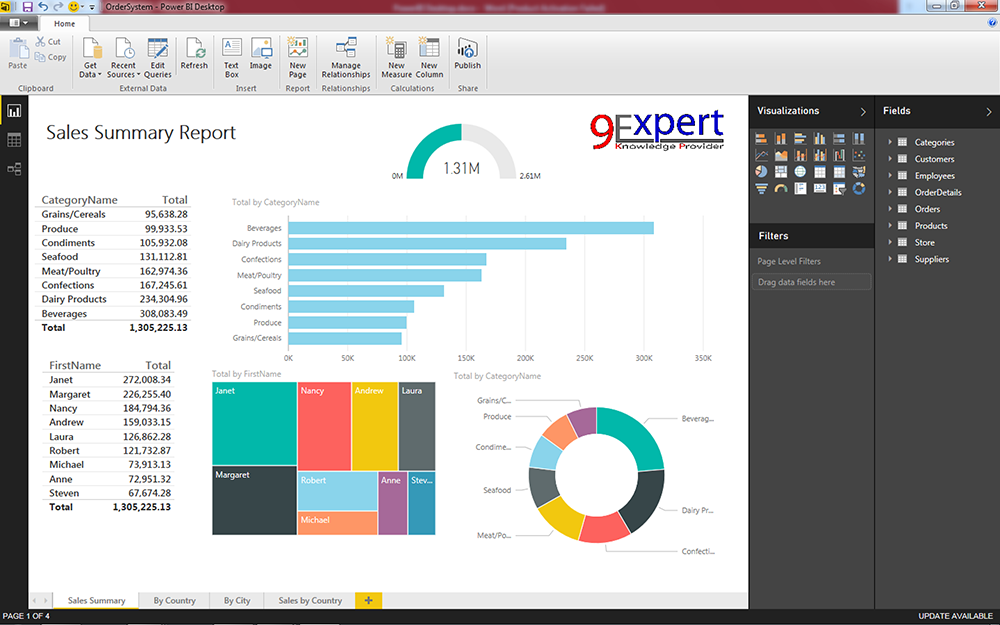The width and height of the screenshot is (1000, 625).
Task: Open the Get Data dropdown
Action: pyautogui.click(x=91, y=58)
